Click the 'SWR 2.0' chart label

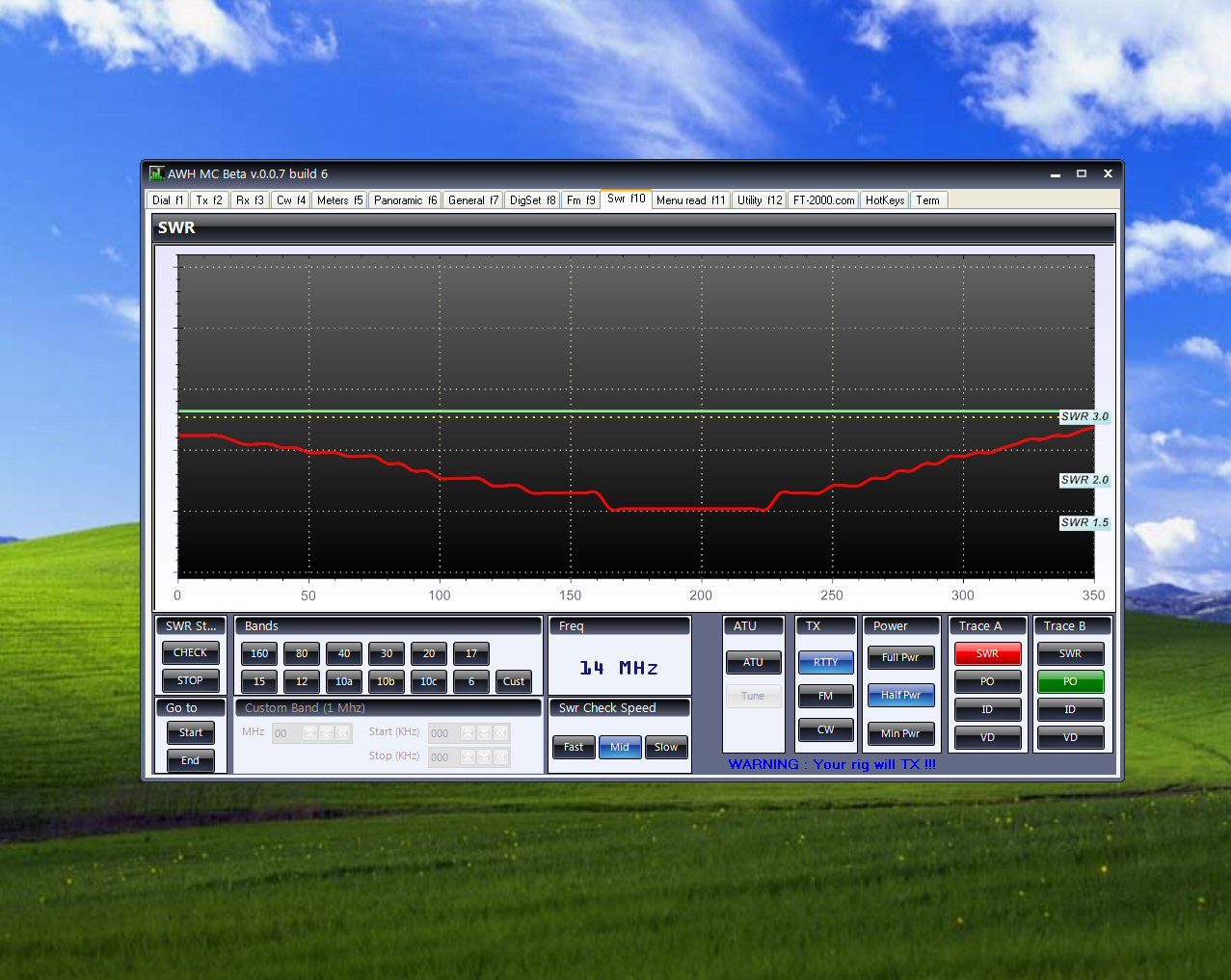point(1084,479)
